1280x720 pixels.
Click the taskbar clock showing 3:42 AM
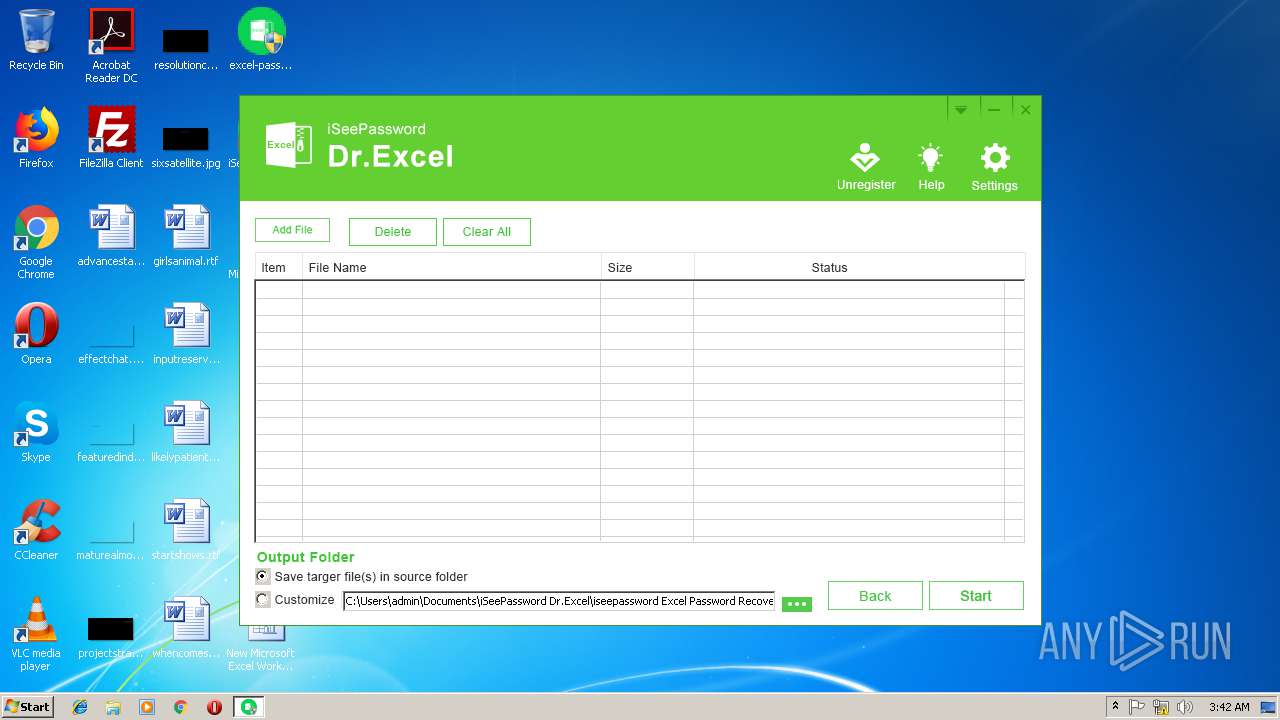1229,707
